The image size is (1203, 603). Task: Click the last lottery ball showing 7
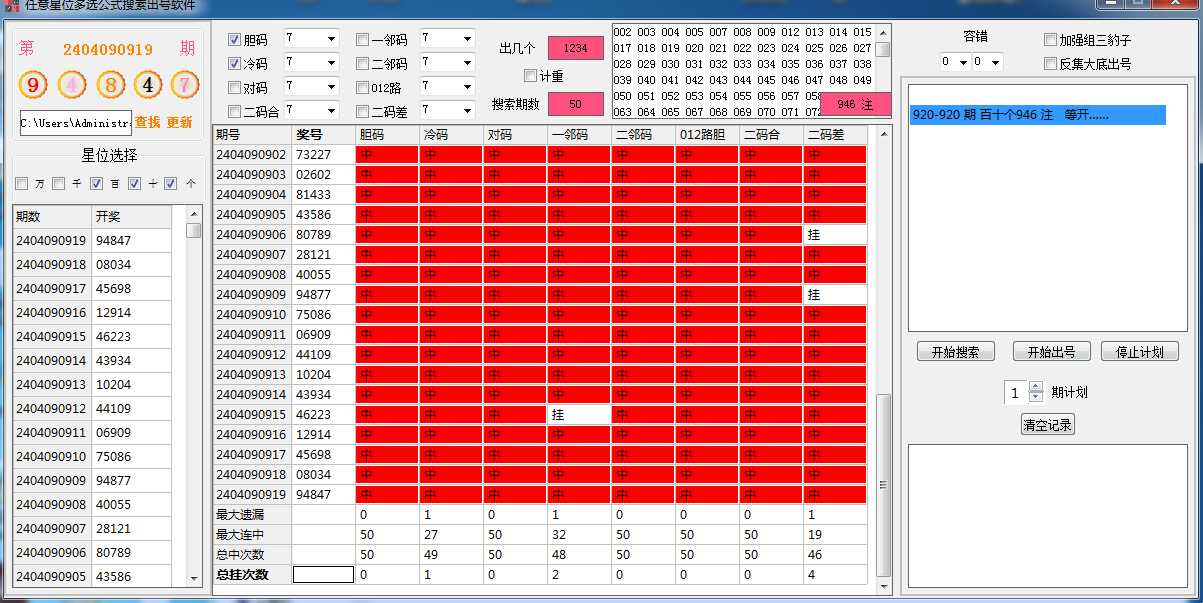pos(185,84)
